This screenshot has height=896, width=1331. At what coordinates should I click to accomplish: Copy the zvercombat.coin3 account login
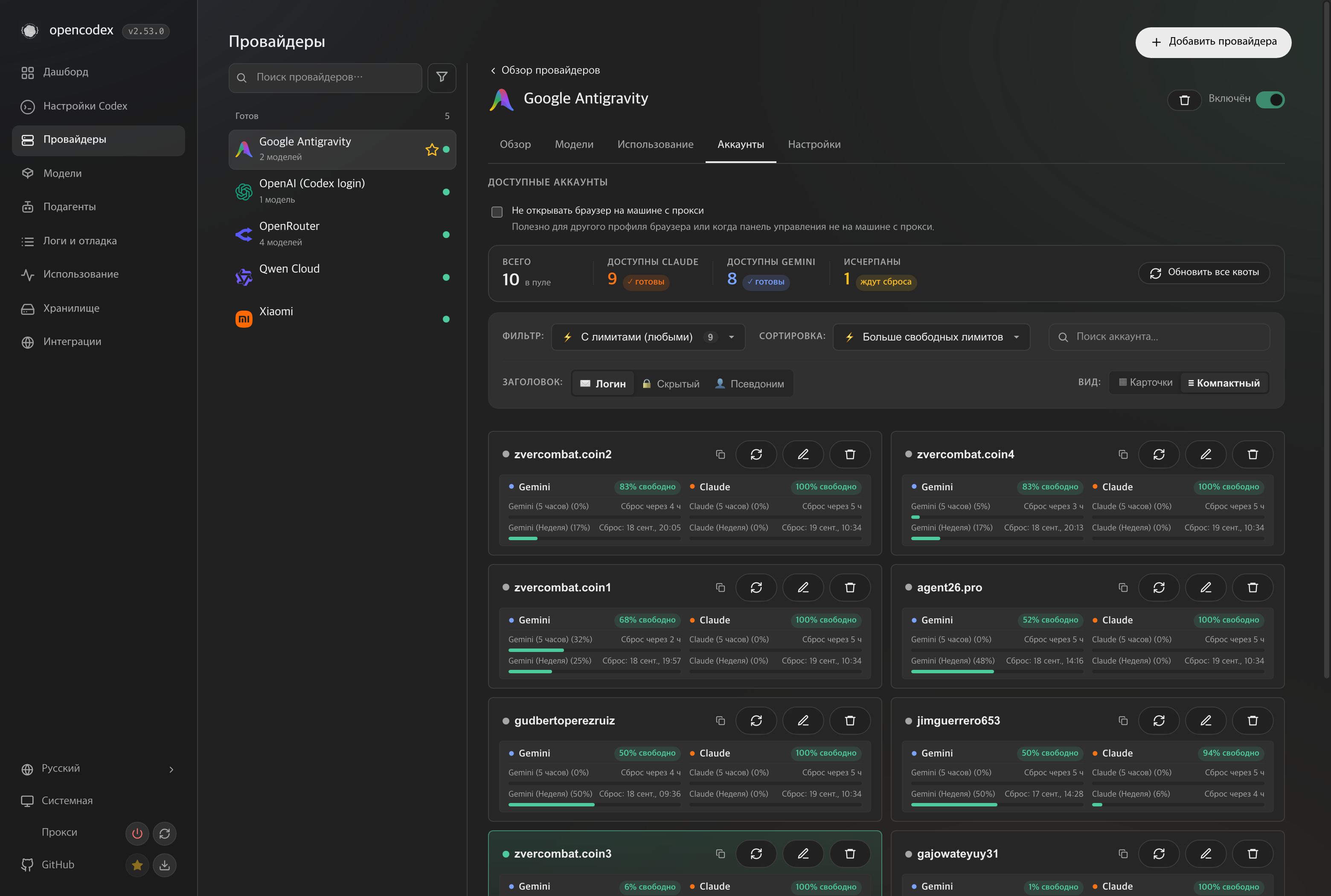[x=721, y=854]
